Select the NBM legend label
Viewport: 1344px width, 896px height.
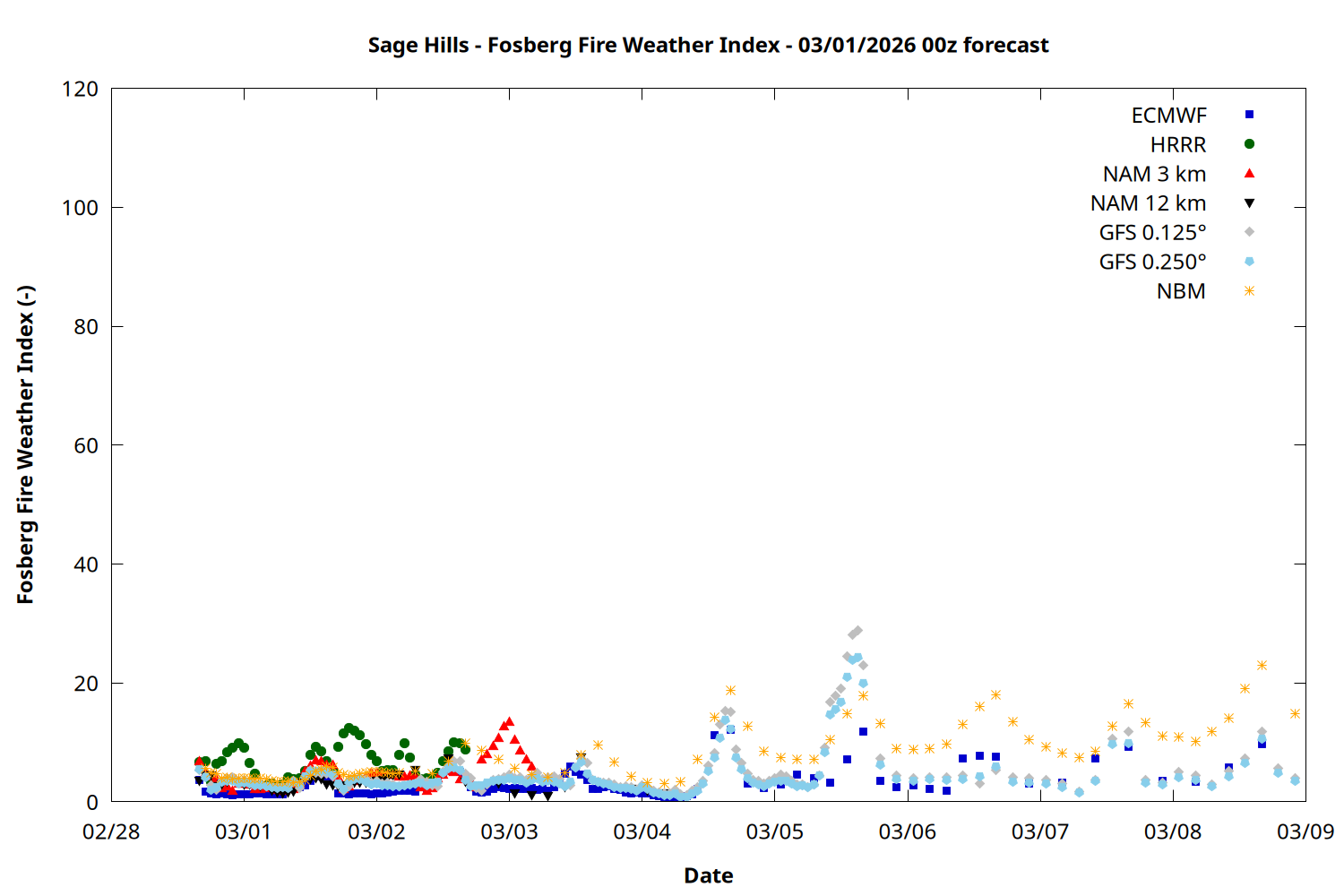(x=1181, y=292)
